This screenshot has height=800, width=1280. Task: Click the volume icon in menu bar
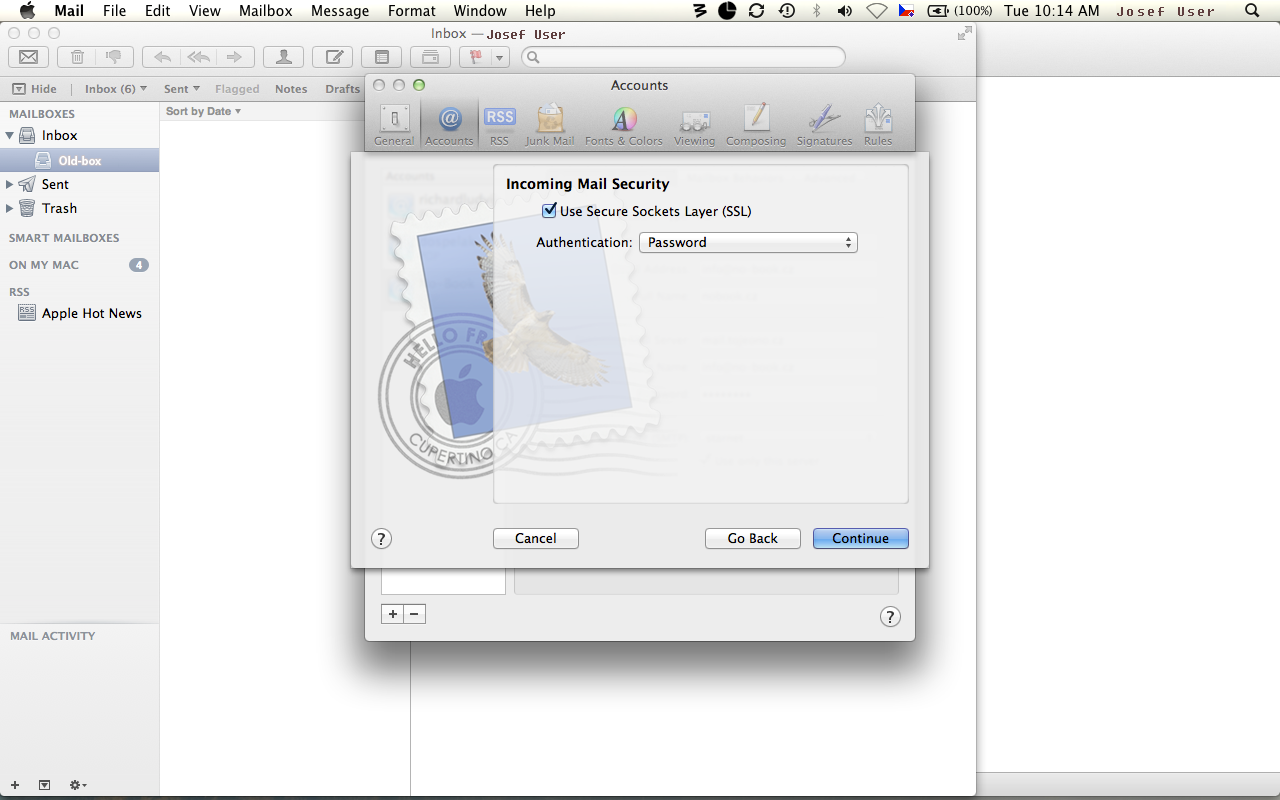[x=845, y=11]
